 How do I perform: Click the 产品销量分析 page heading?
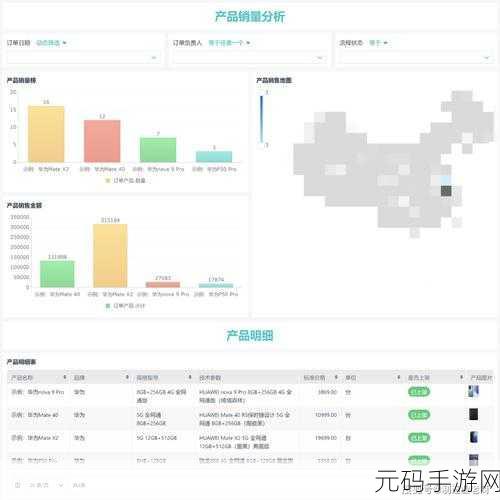(250, 16)
